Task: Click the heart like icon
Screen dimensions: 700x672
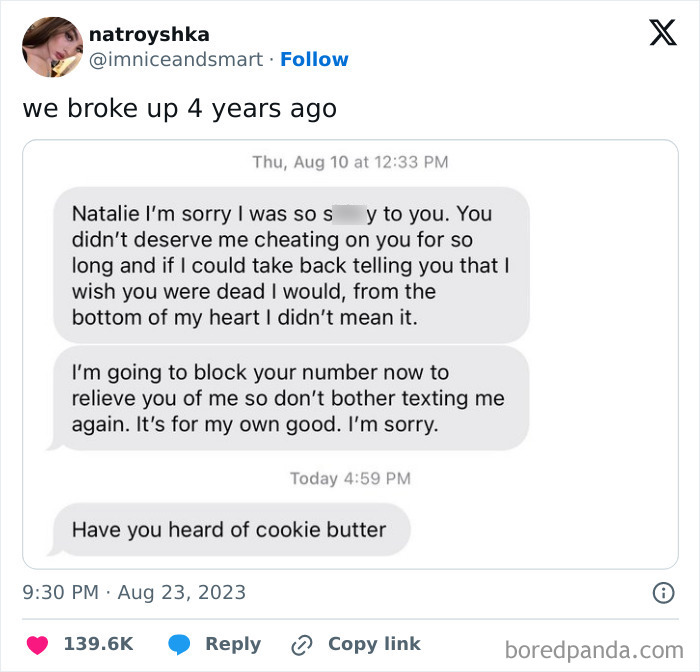Action: (x=36, y=645)
